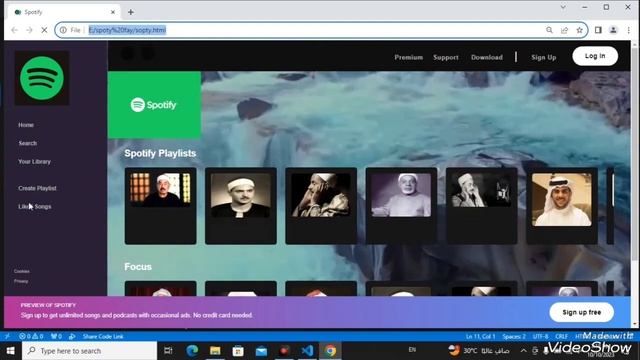The height and width of the screenshot is (360, 640).
Task: Open Liked Songs in sidebar
Action: (35, 207)
